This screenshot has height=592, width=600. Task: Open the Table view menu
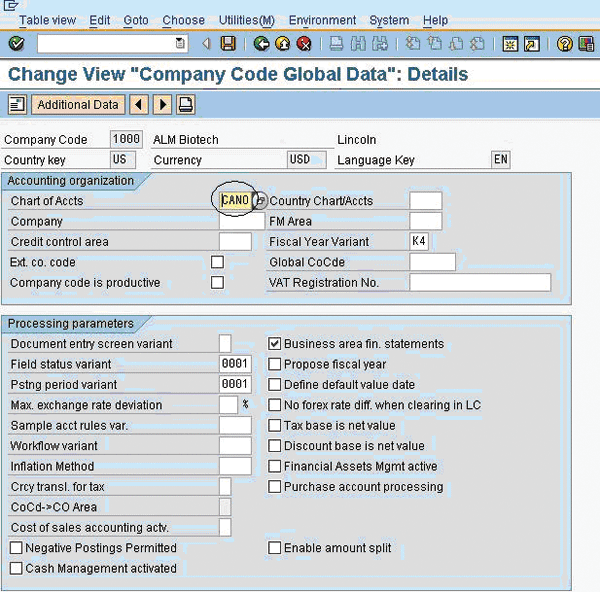click(48, 20)
